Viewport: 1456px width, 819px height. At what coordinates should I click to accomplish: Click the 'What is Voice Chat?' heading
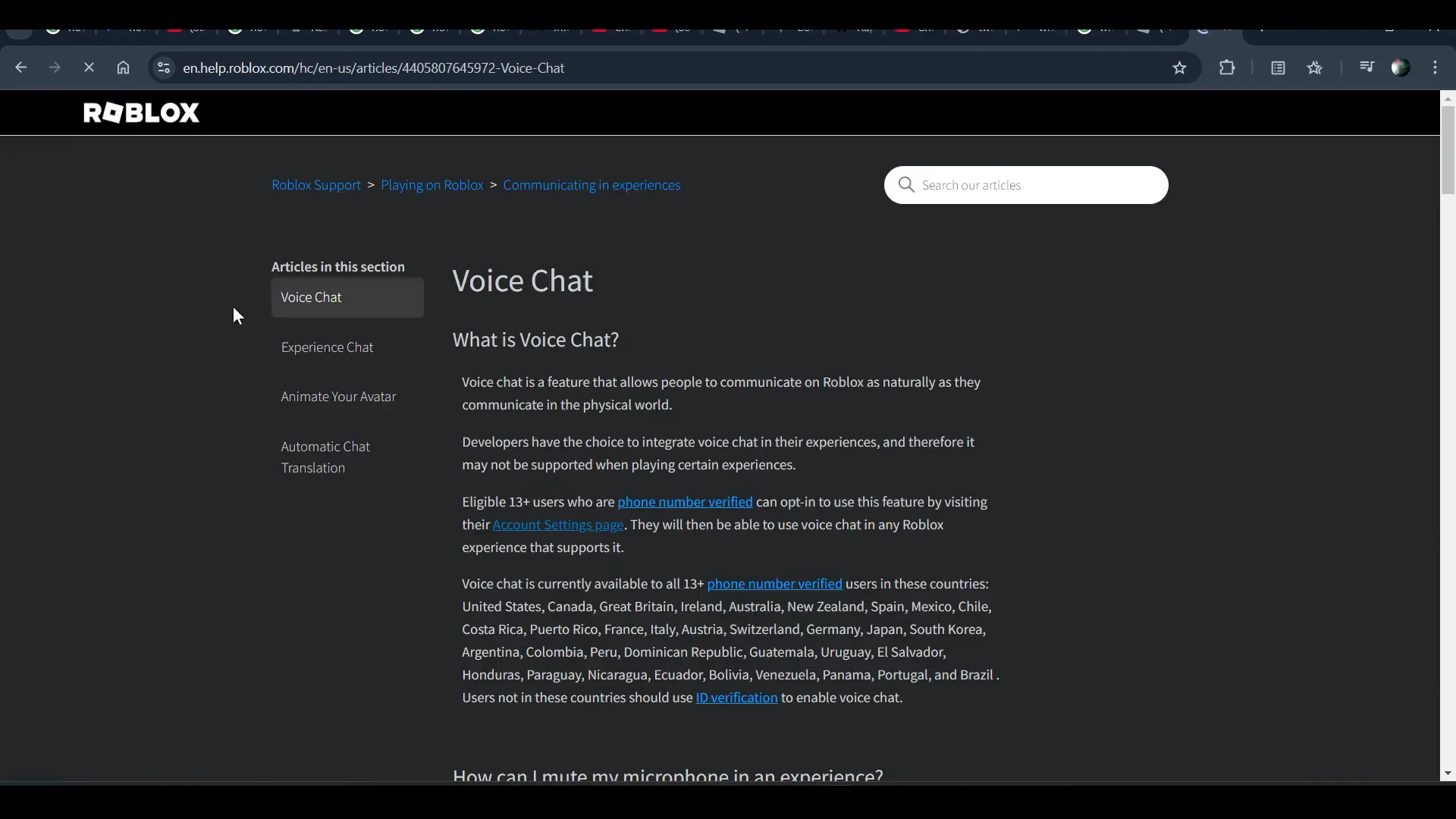535,340
